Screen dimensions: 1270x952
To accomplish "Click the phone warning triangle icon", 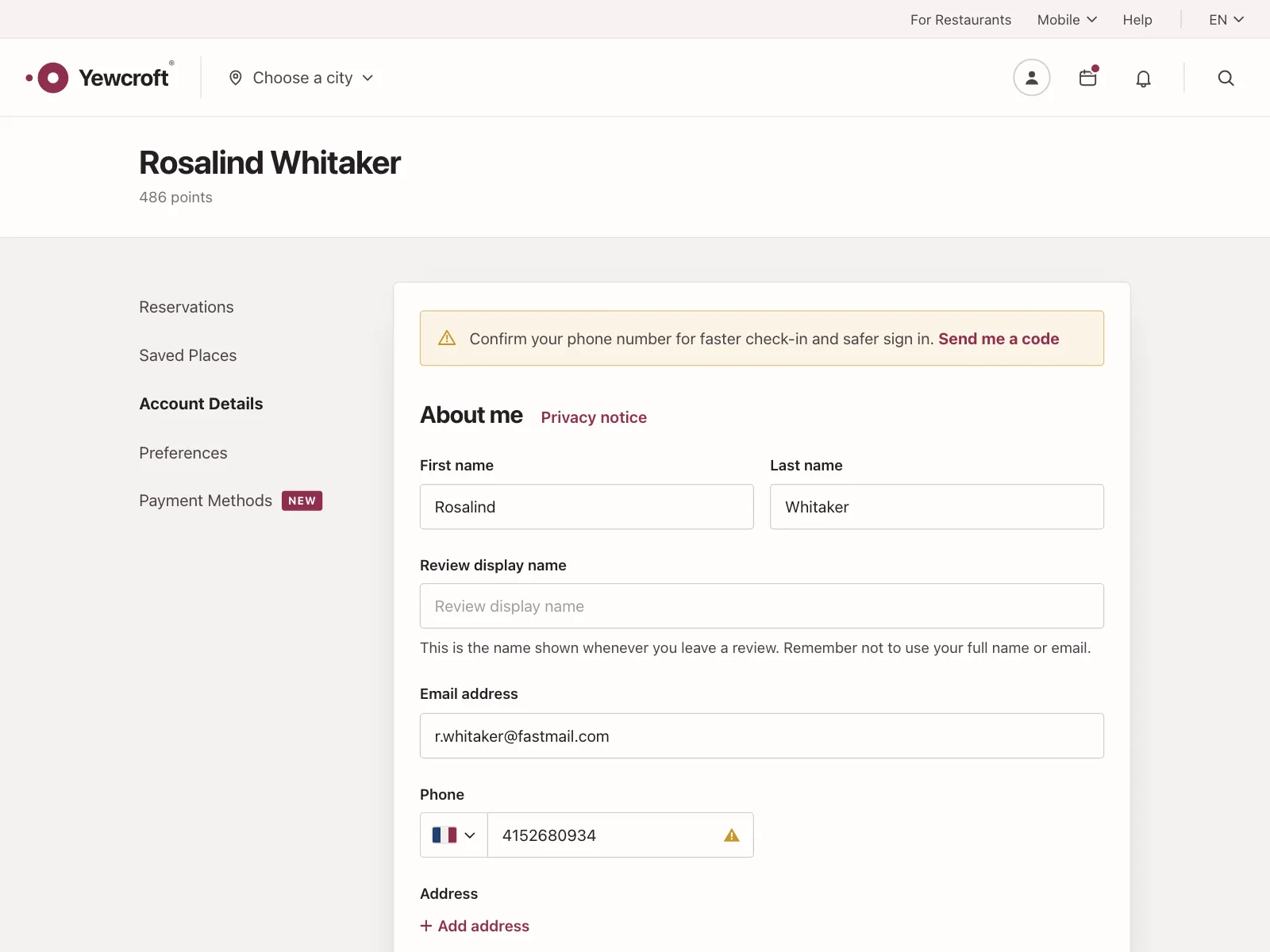I will pyautogui.click(x=732, y=835).
